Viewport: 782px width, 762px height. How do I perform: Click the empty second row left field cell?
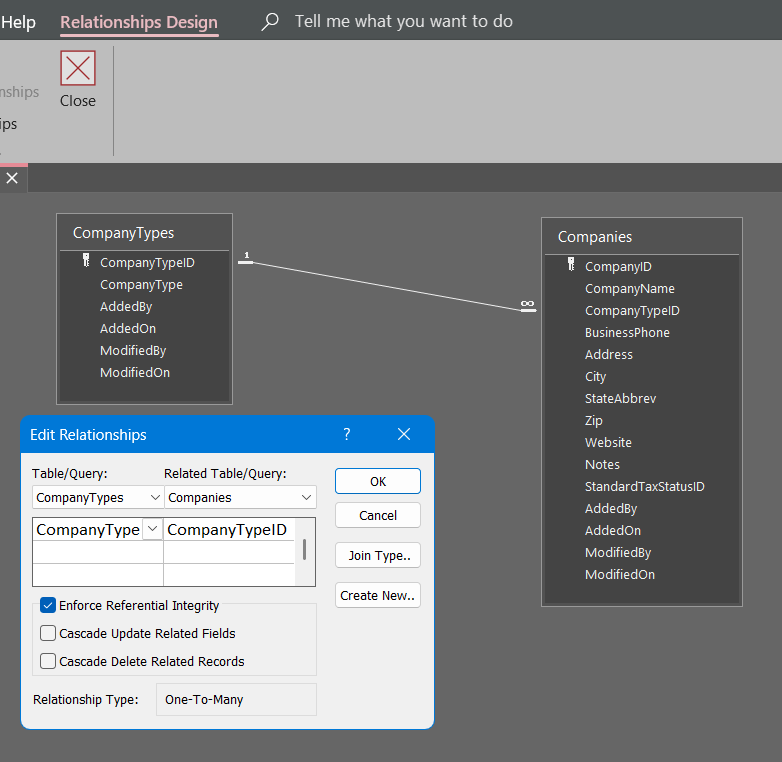click(98, 552)
